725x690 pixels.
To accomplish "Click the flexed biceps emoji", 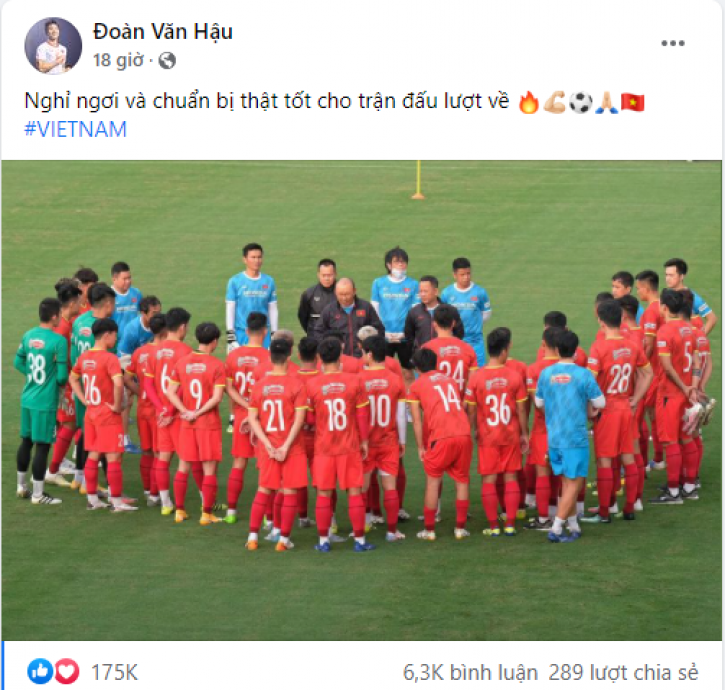I will (554, 102).
